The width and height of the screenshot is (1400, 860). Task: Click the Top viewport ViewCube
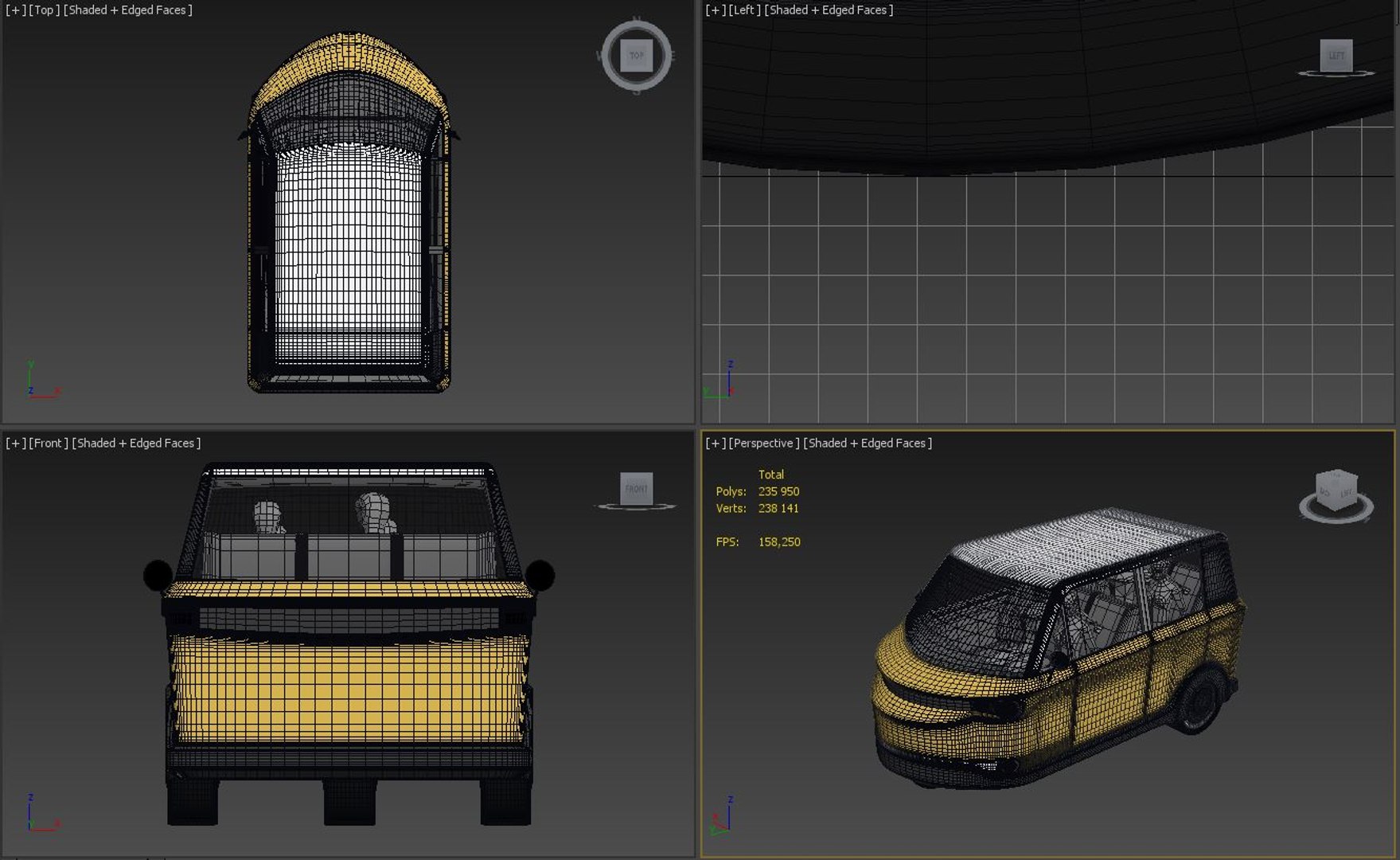(636, 56)
